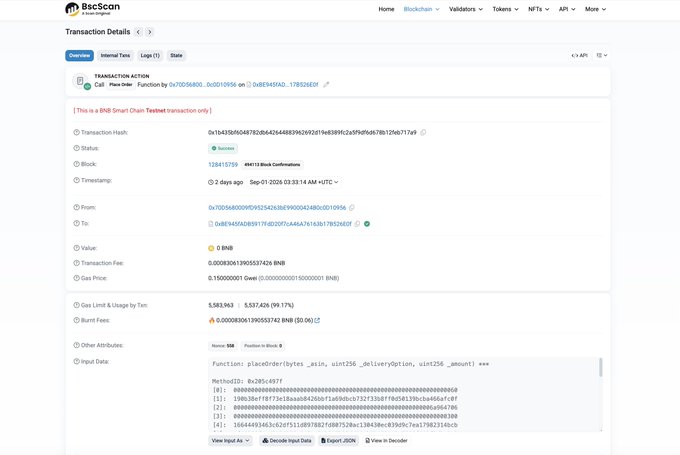Viewport: 680px width, 455px height.
Task: Open the view options dropdown beside API
Action: click(602, 56)
